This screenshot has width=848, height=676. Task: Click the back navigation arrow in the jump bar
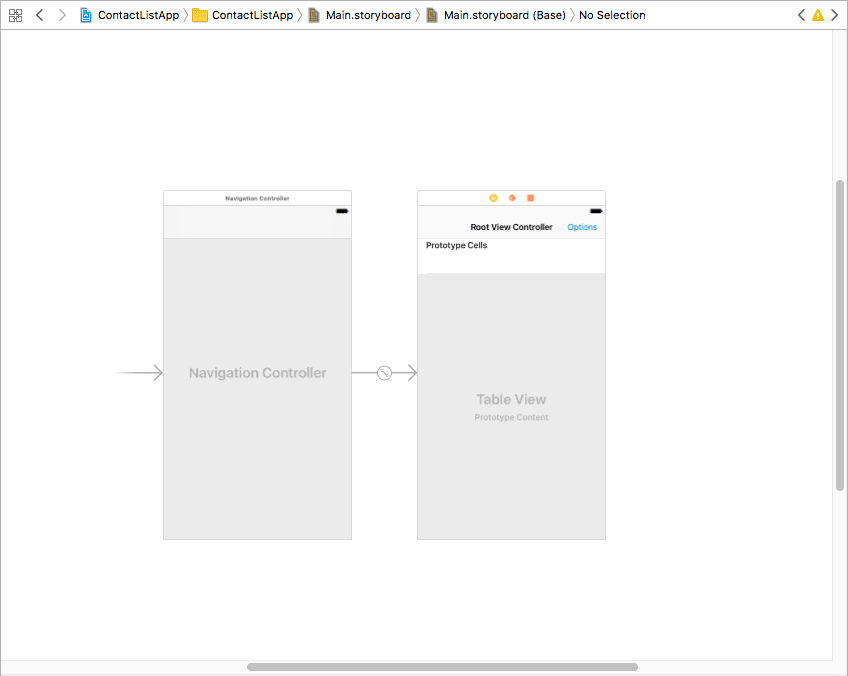click(x=38, y=15)
